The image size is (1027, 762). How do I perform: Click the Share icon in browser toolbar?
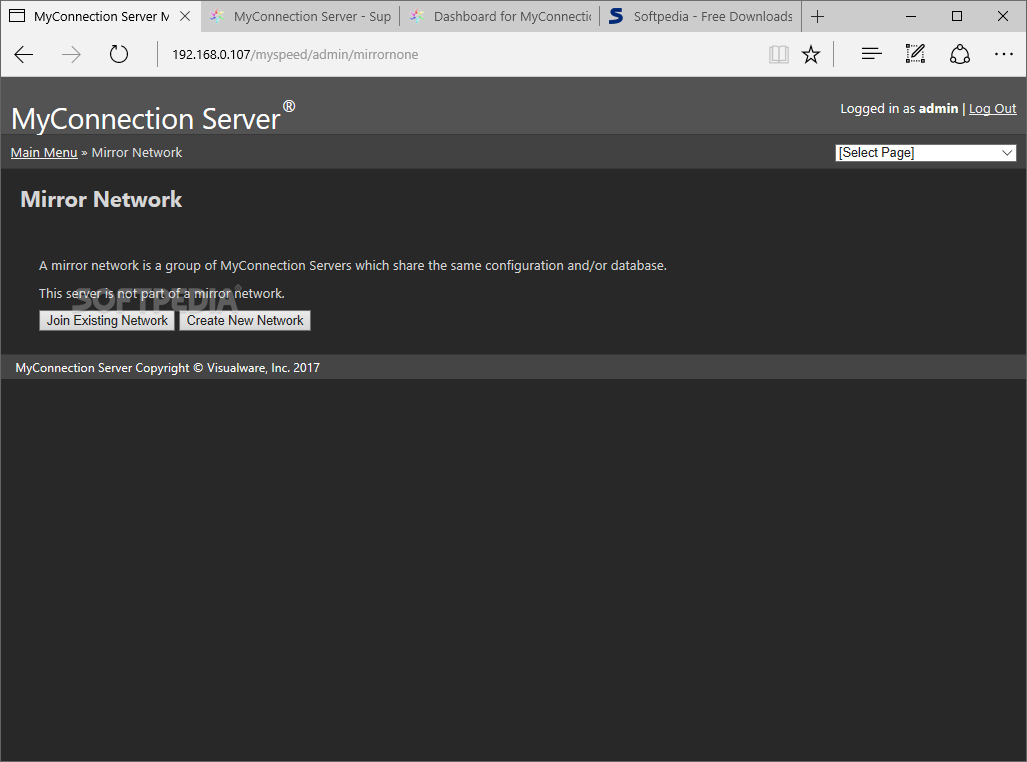click(x=960, y=54)
